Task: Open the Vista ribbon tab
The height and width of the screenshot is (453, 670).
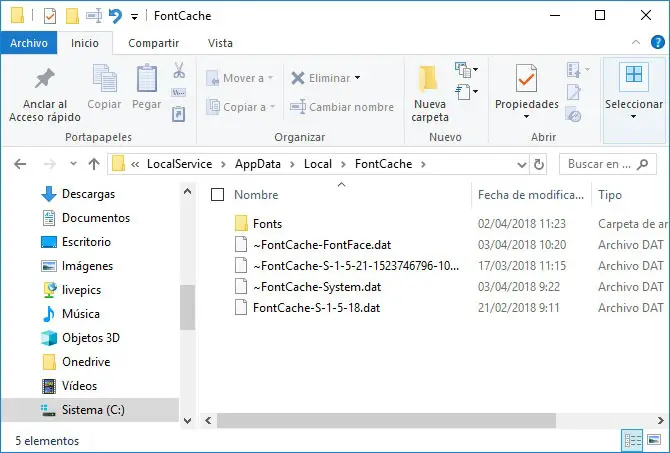Action: click(x=220, y=43)
